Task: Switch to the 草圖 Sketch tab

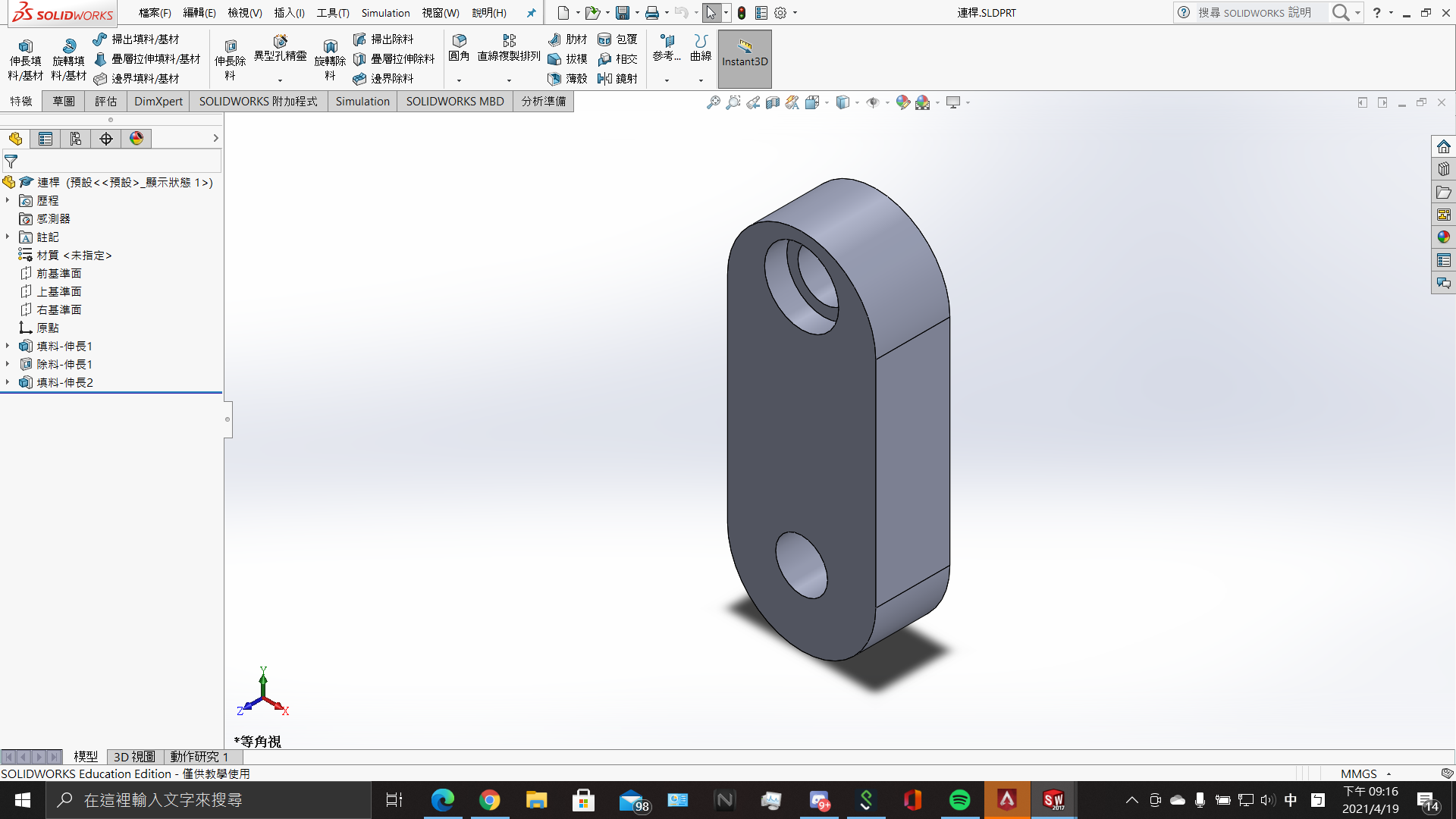Action: (x=64, y=102)
